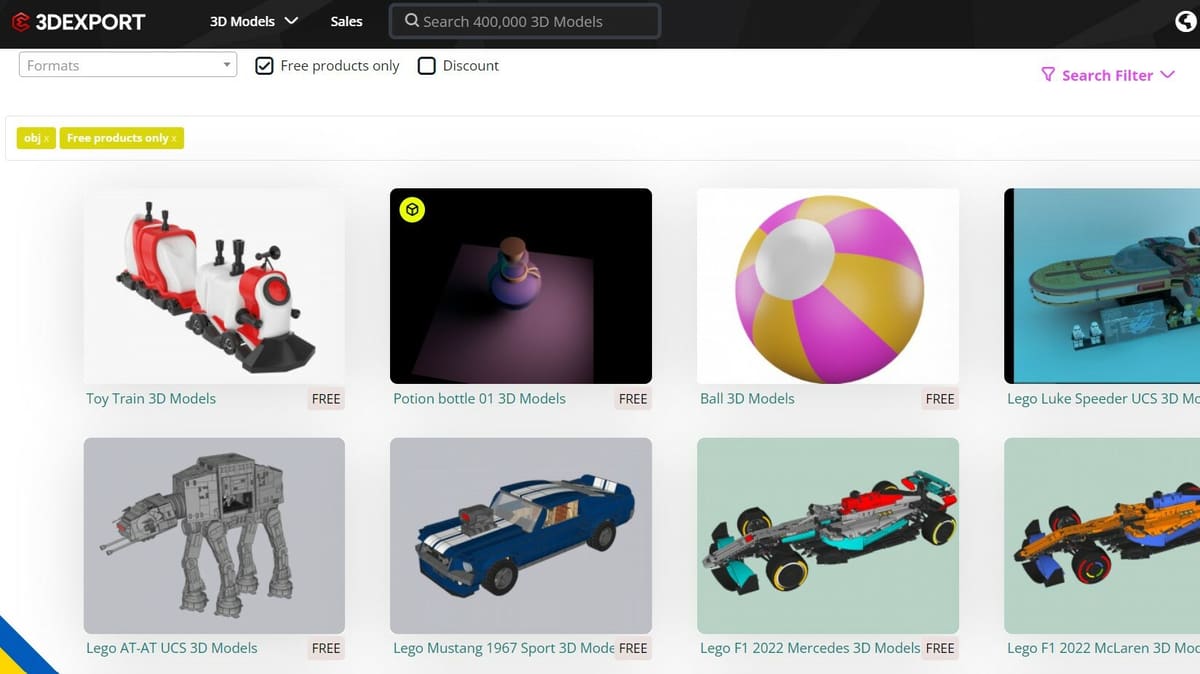Screen dimensions: 1200x674
Task: Open Ball 3D Models link
Action: tap(747, 398)
